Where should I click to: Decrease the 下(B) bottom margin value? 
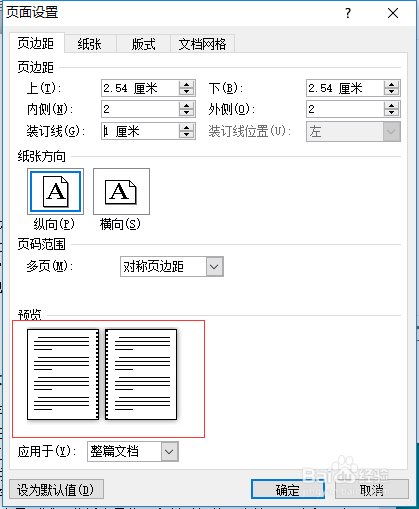392,92
